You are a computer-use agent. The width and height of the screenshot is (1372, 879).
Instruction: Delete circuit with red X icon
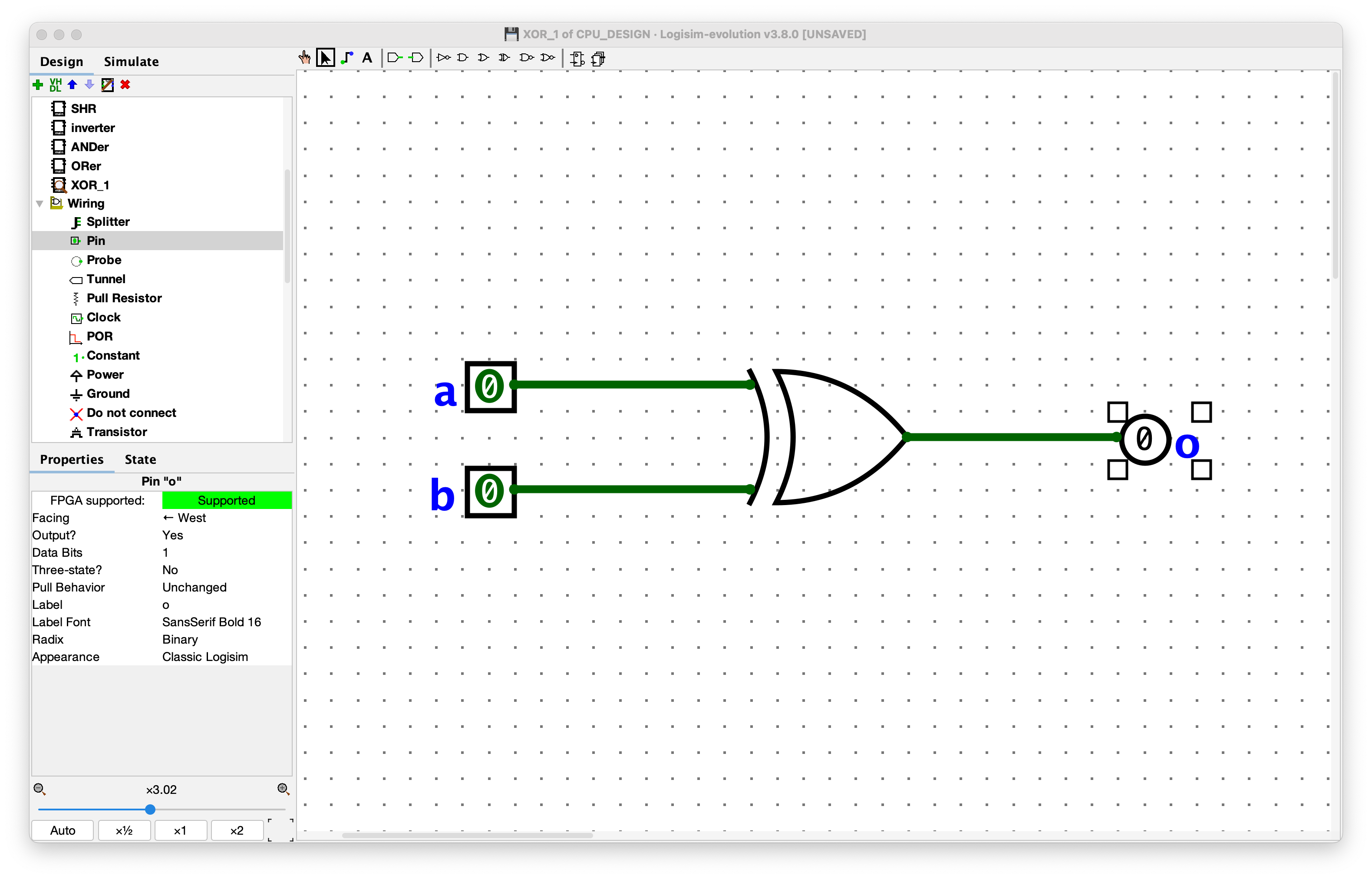pos(125,85)
